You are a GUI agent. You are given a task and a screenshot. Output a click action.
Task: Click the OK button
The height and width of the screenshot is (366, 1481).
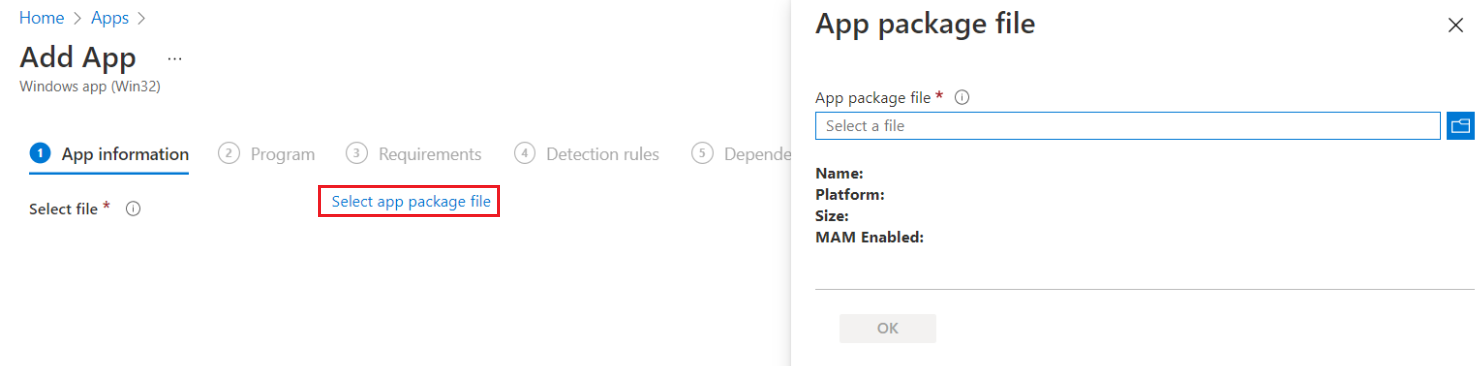[x=888, y=328]
